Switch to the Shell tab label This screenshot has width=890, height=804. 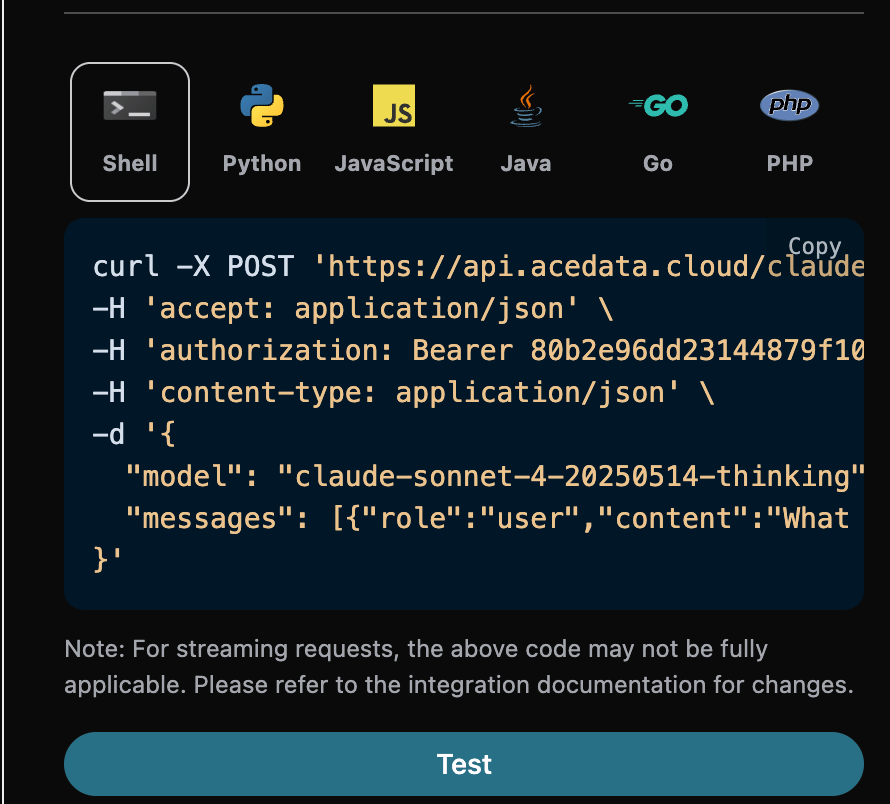point(130,164)
